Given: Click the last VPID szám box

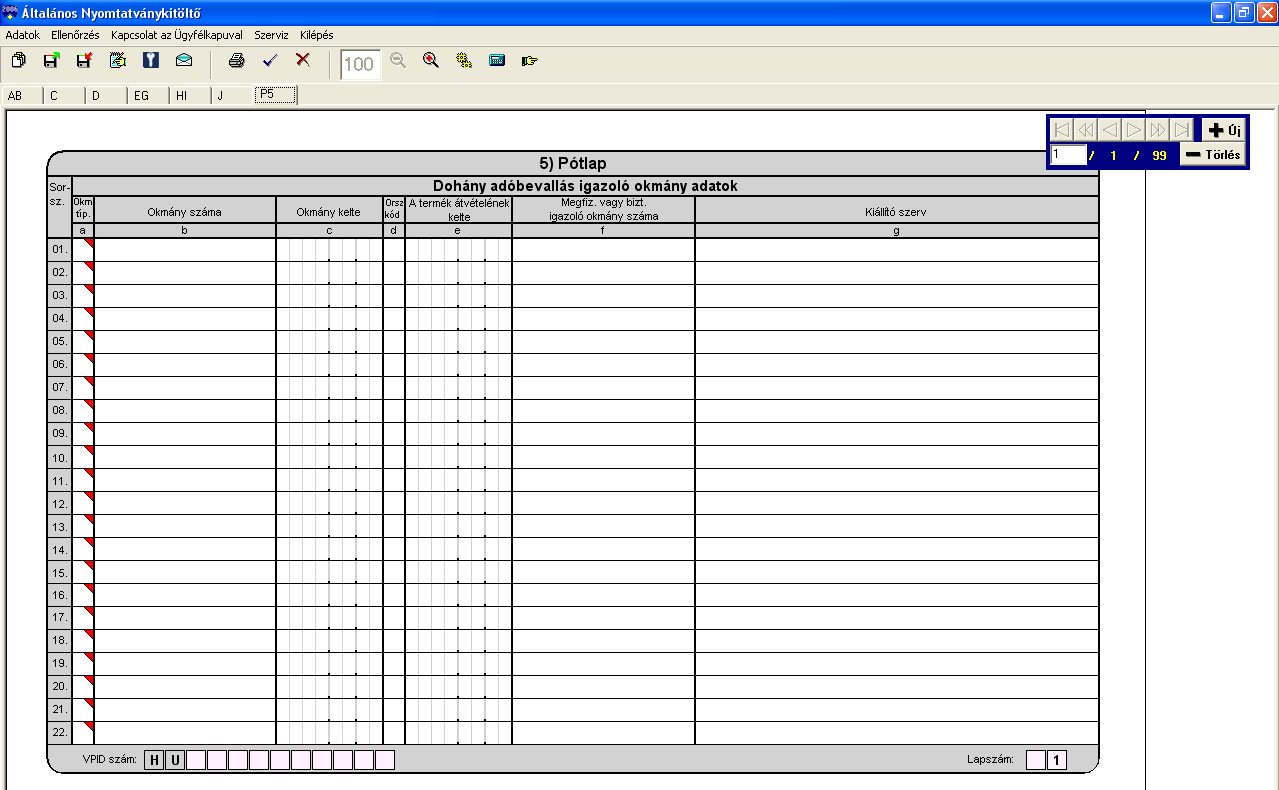Looking at the screenshot, I should [385, 760].
